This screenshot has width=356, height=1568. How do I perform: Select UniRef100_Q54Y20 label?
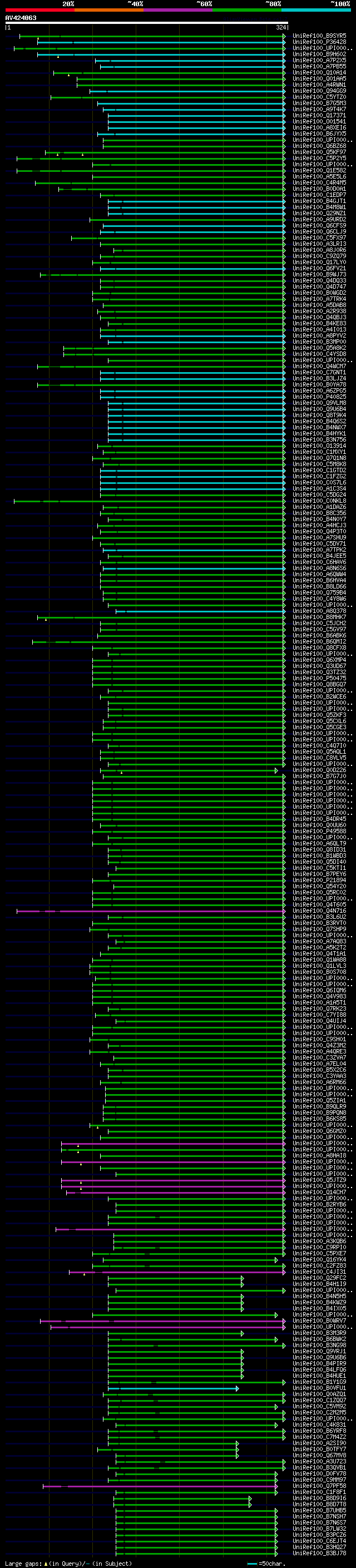point(319,886)
